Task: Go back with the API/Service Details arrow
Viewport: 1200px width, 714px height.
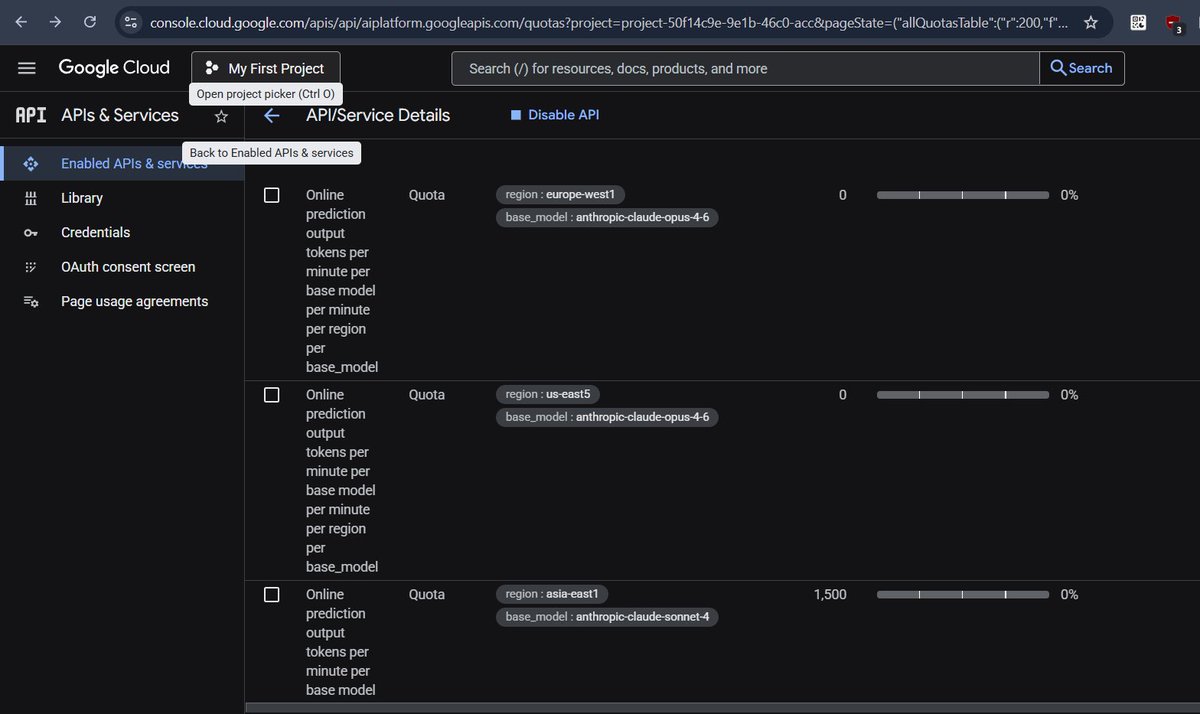Action: [x=271, y=115]
